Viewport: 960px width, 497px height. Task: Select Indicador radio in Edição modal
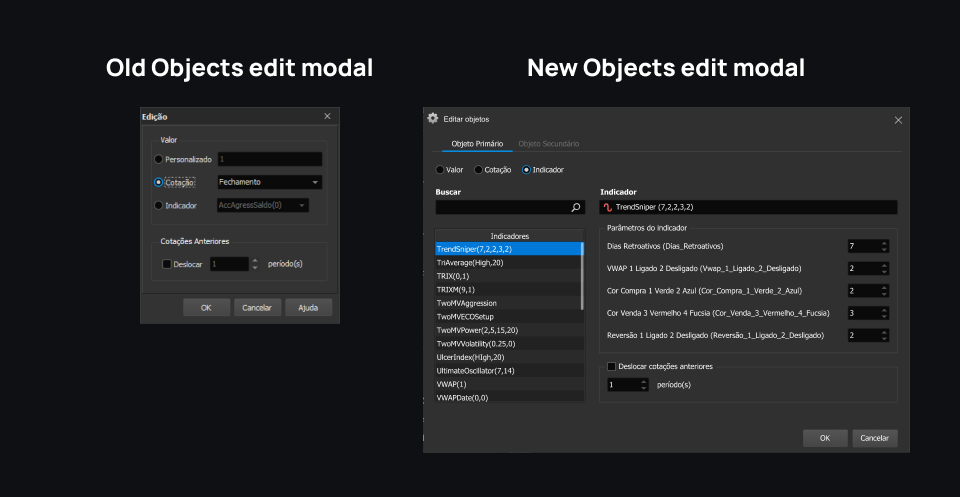pos(159,206)
